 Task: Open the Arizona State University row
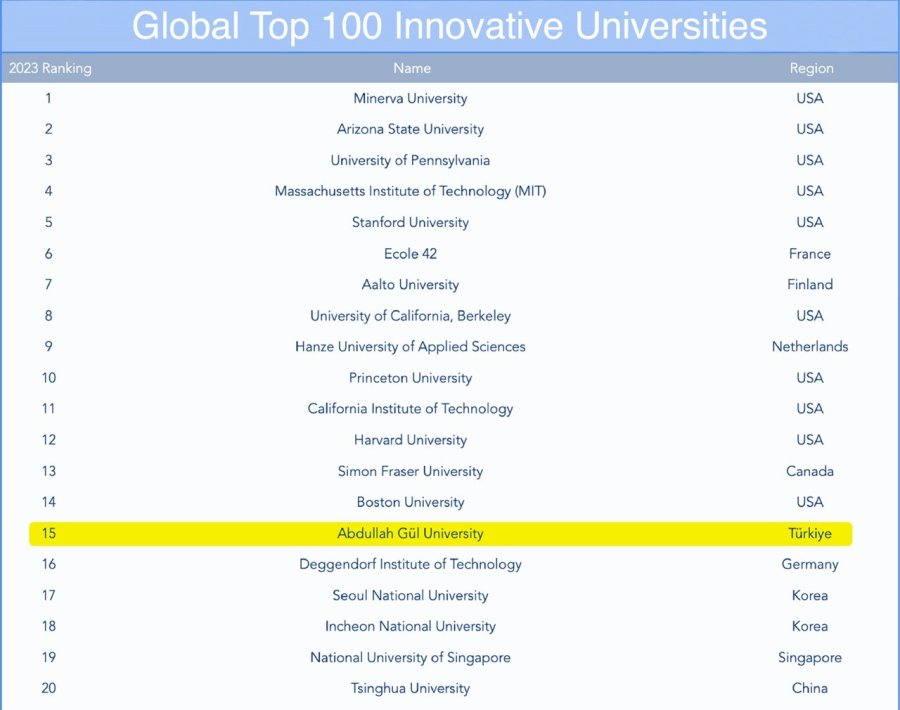coord(410,129)
